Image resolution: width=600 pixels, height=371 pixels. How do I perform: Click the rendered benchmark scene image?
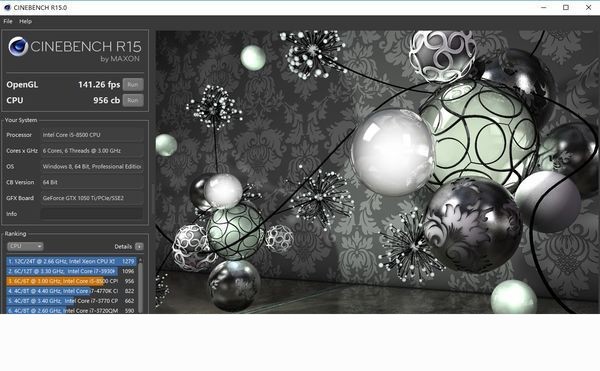pos(377,172)
